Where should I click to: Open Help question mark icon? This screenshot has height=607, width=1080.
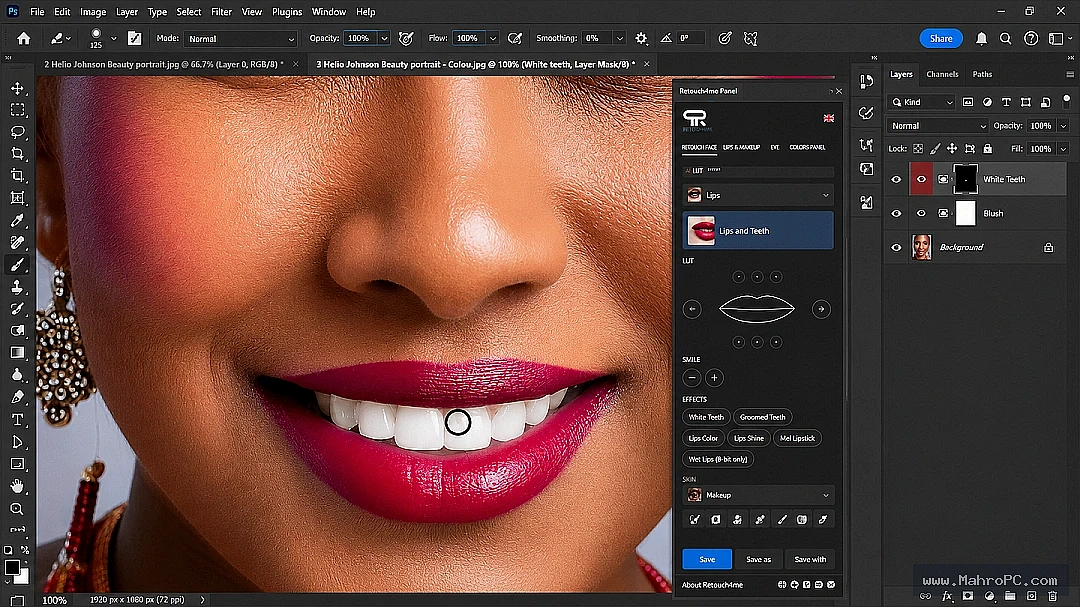click(x=1031, y=39)
